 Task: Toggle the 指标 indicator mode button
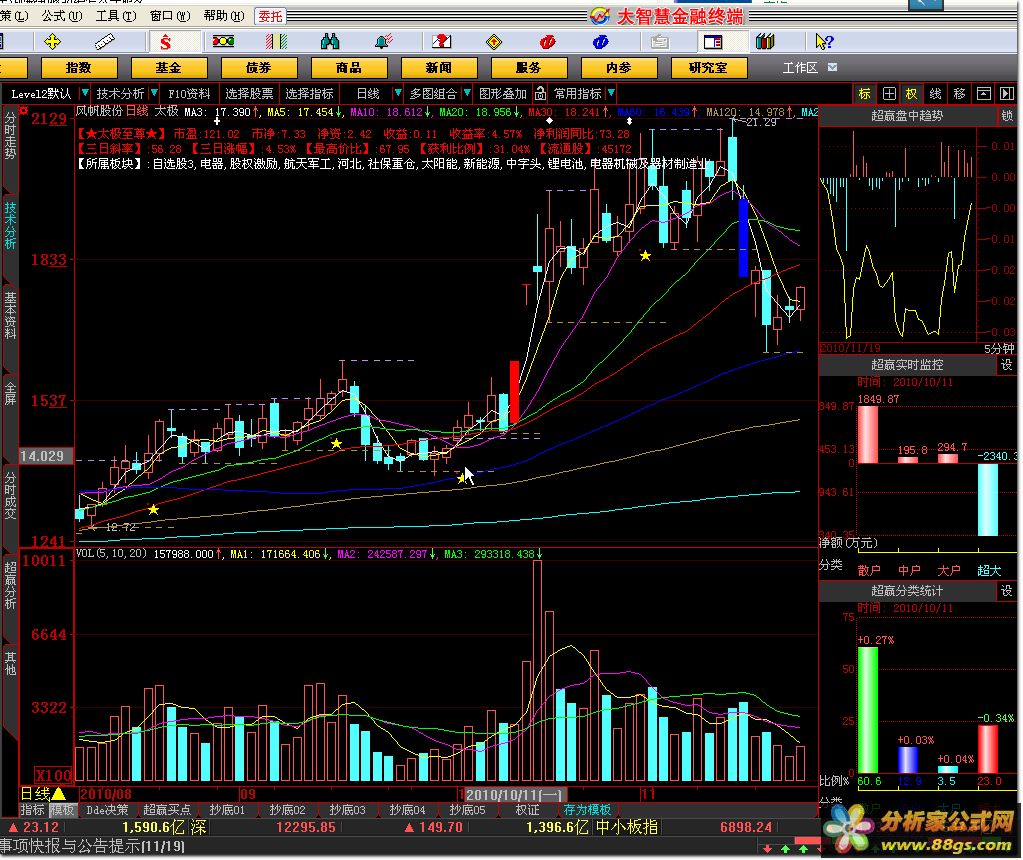(32, 810)
